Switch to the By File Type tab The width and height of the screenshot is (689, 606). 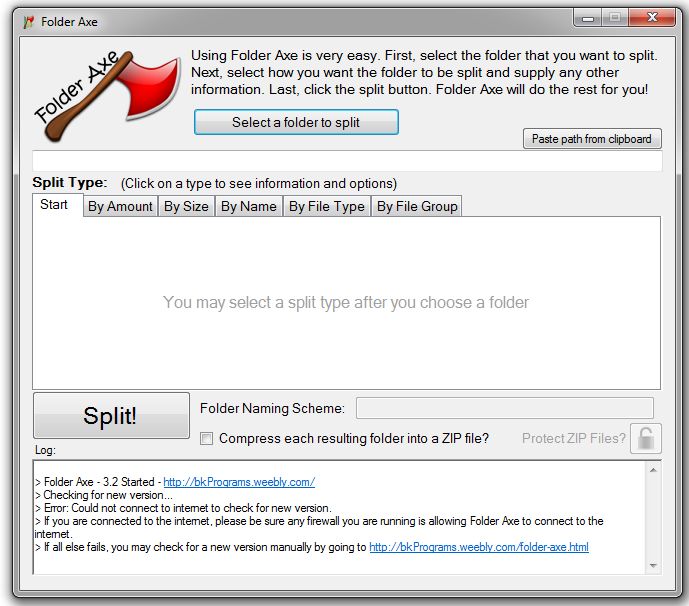coord(326,206)
